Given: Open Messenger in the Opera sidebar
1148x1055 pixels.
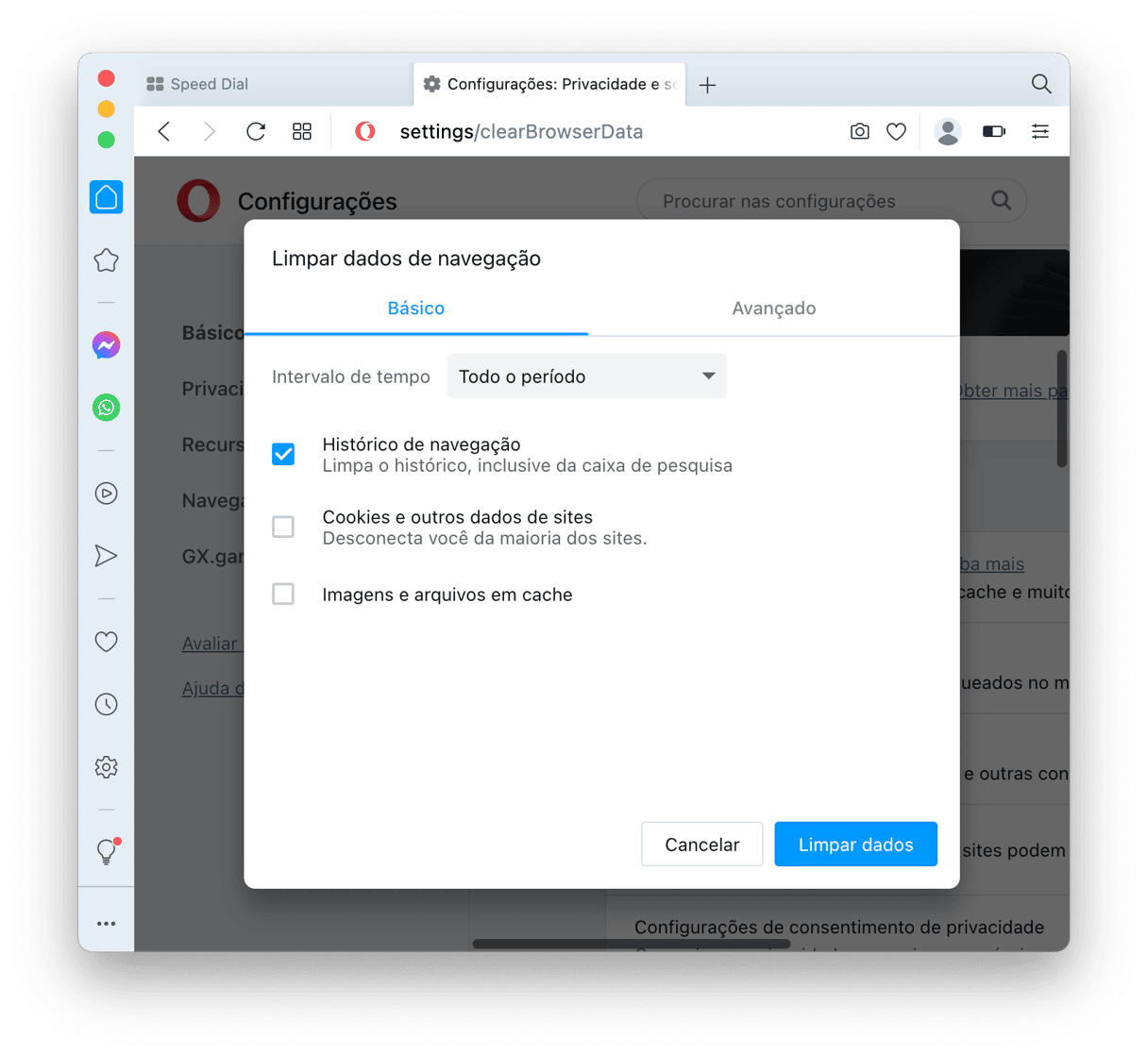Looking at the screenshot, I should [107, 345].
